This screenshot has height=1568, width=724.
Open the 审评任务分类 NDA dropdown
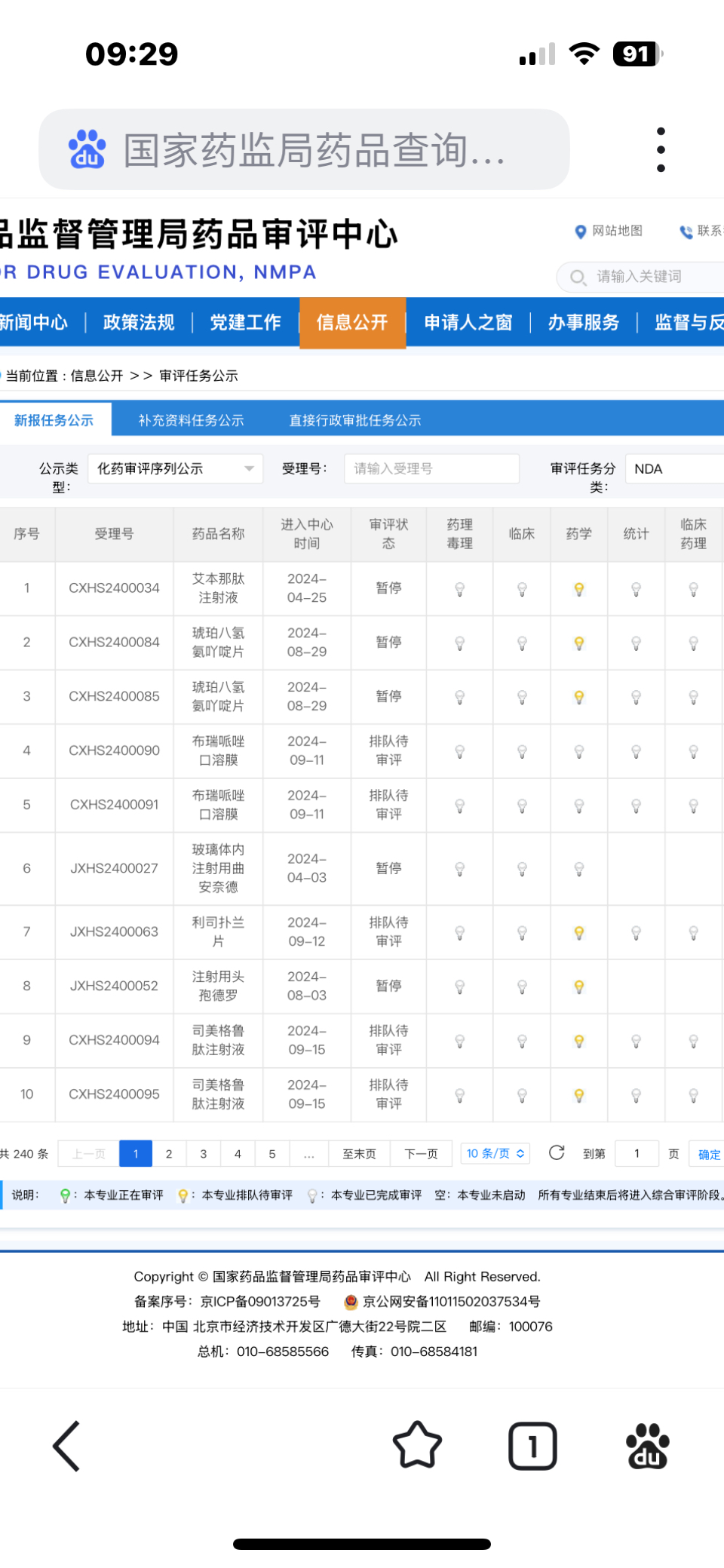click(675, 468)
